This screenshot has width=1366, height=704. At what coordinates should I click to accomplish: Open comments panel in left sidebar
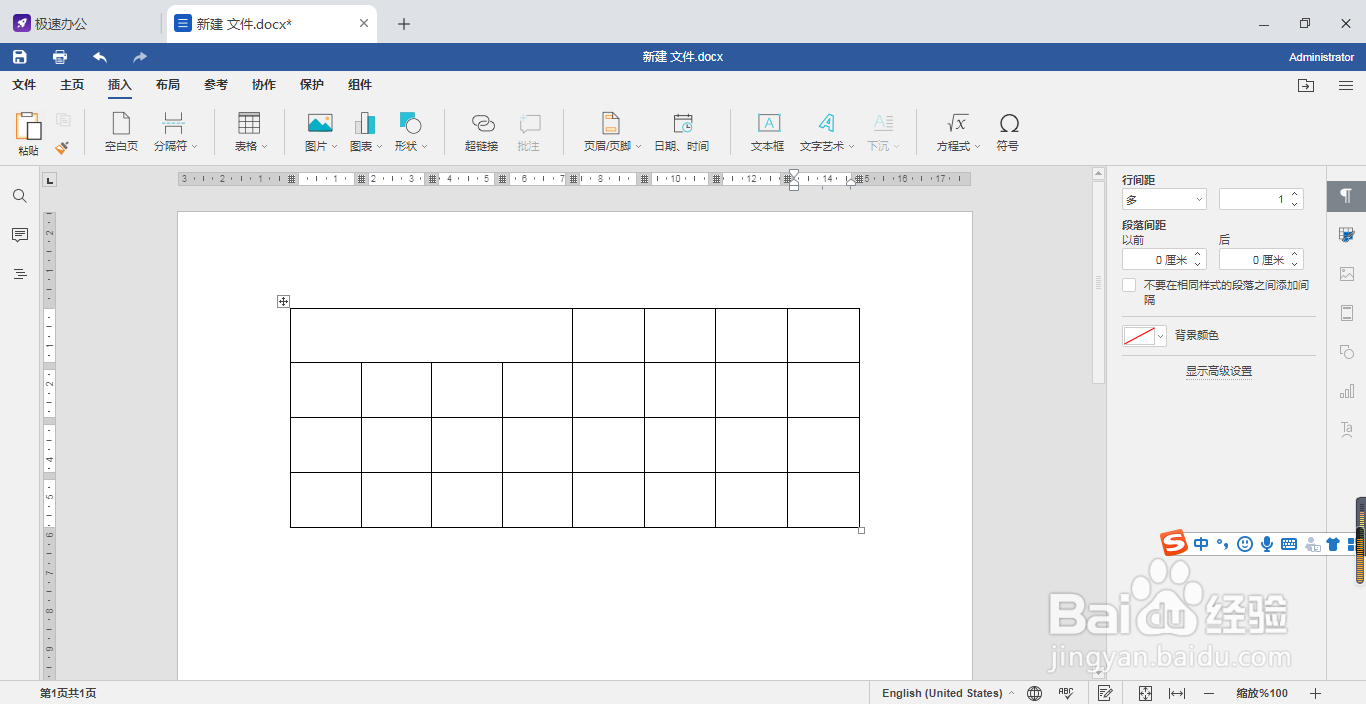[20, 235]
